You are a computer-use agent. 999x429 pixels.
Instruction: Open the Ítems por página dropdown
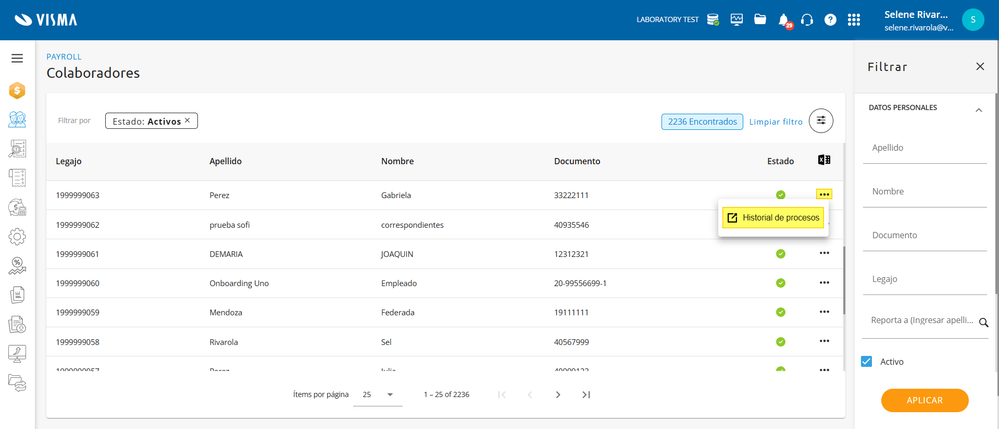tap(378, 395)
